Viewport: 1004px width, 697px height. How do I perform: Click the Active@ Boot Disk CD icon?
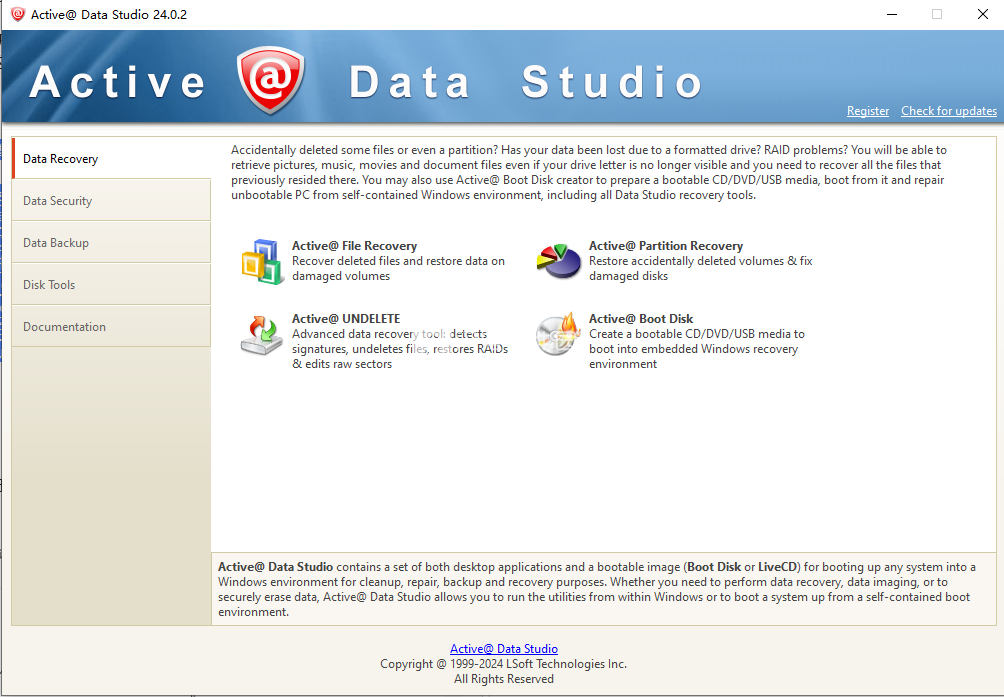(558, 334)
